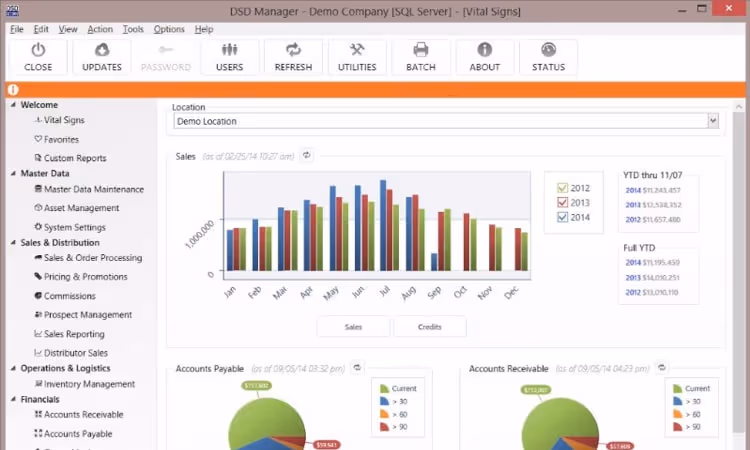Screen dimensions: 750x450
Task: Click the DSD Manager app icon in title bar
Action: click(x=12, y=11)
